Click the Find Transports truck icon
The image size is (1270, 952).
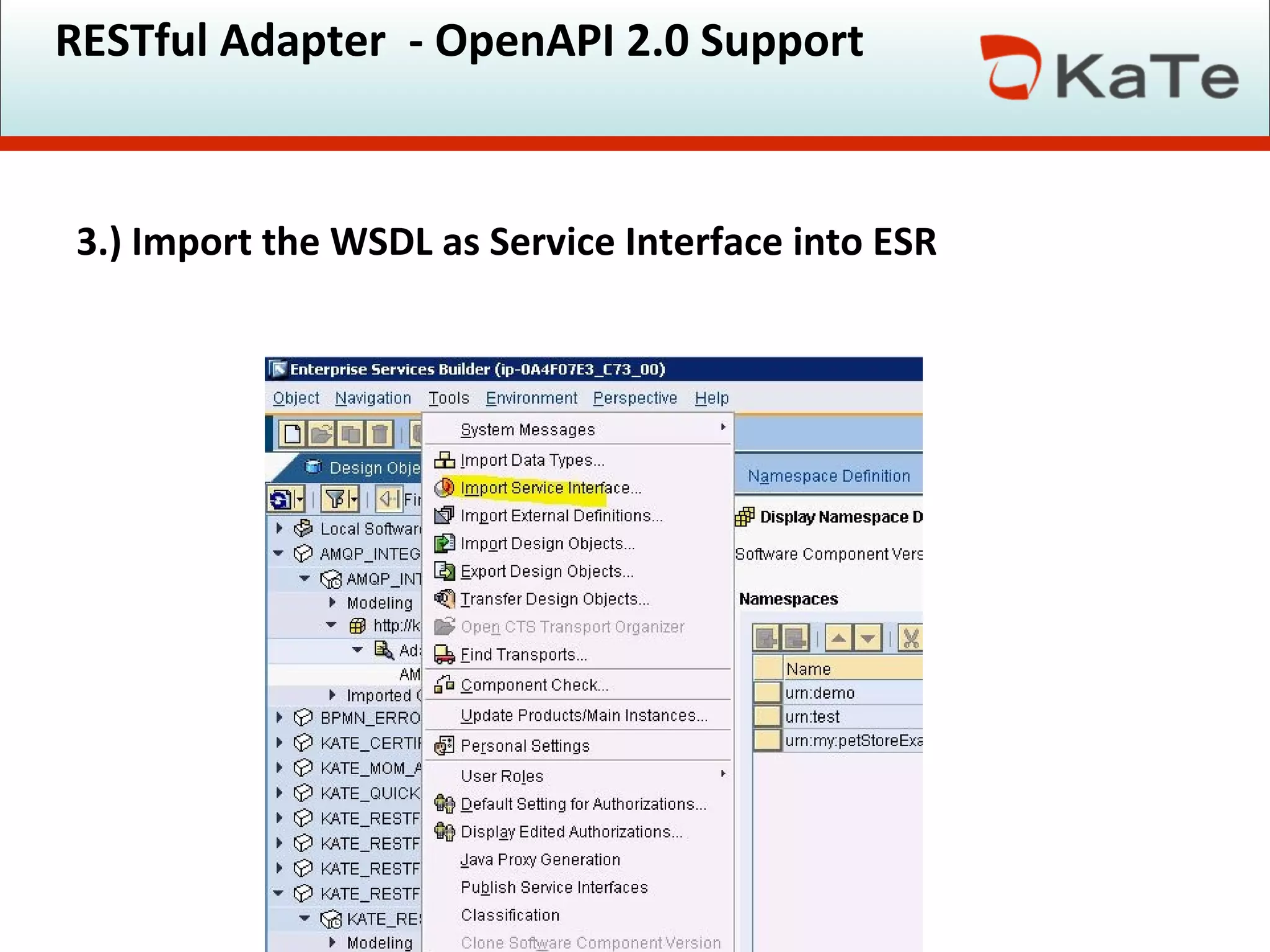click(x=445, y=654)
